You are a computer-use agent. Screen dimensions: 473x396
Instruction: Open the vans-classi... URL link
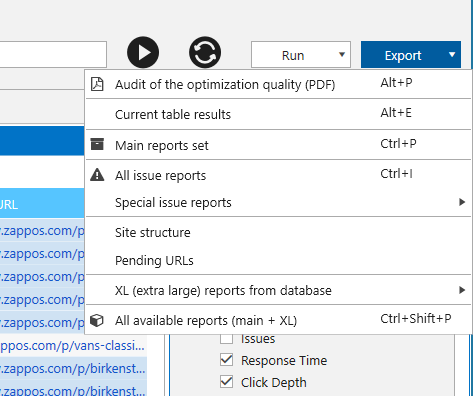72,346
